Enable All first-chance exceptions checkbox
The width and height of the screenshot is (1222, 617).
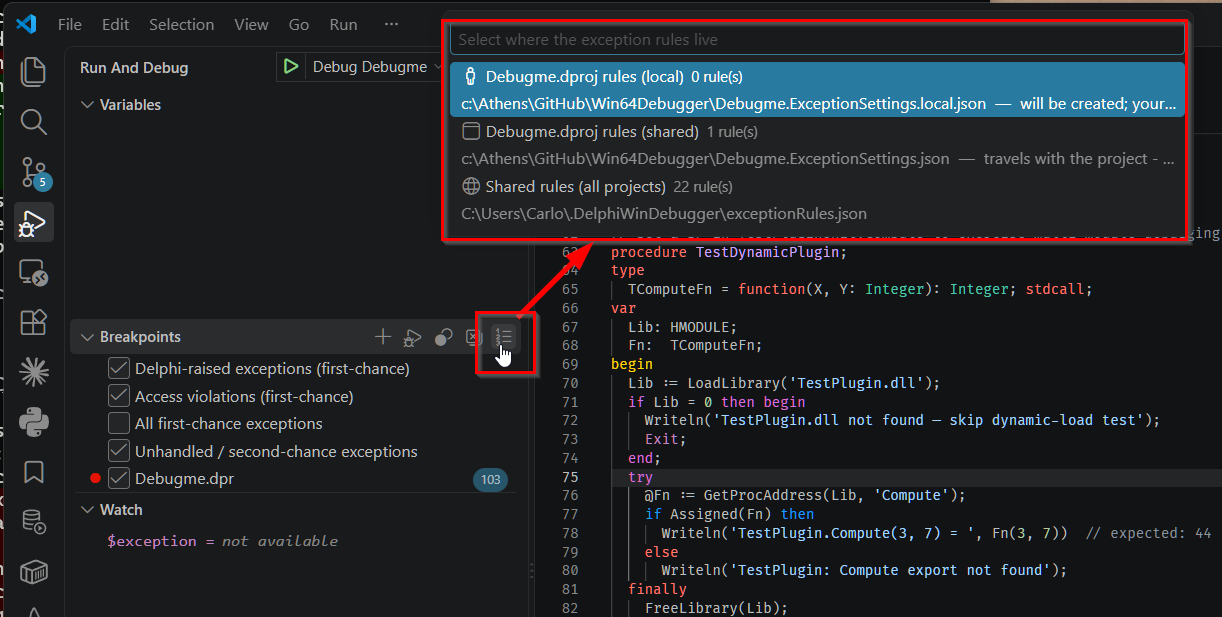pos(118,423)
